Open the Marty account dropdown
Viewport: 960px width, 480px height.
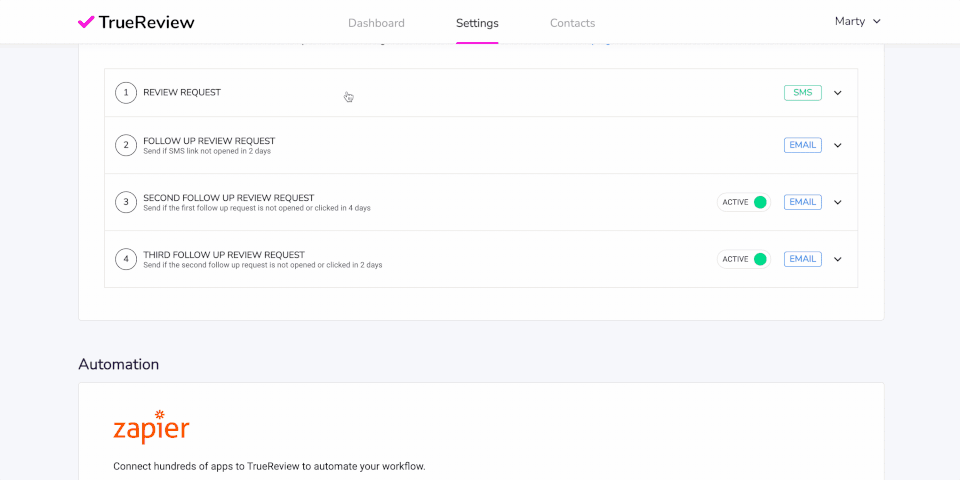click(858, 21)
